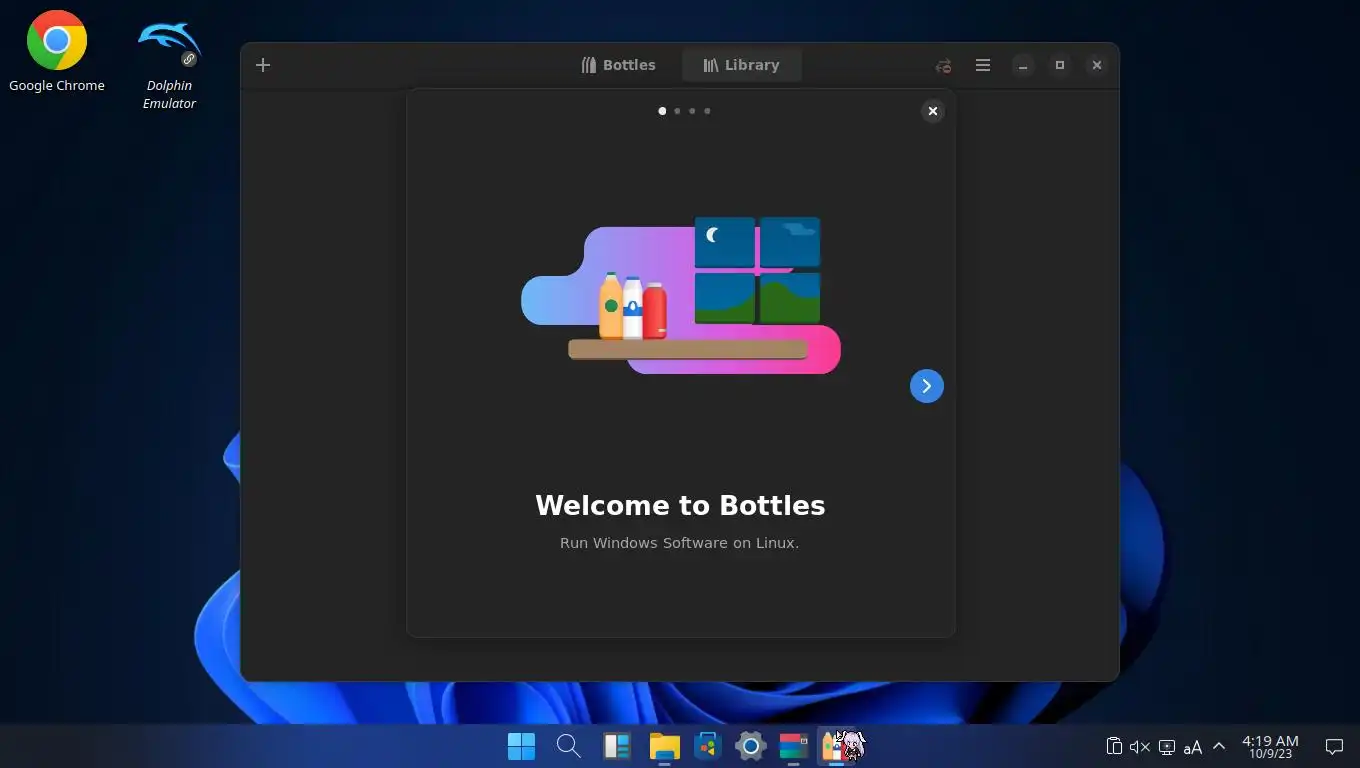The height and width of the screenshot is (768, 1360).
Task: Minimize the Bottles window
Action: [1022, 65]
